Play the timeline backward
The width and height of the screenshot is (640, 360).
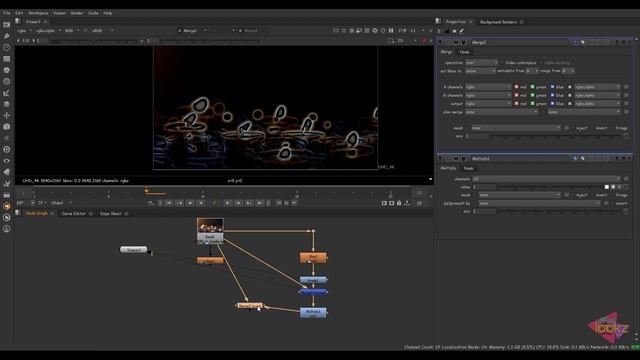pos(201,203)
